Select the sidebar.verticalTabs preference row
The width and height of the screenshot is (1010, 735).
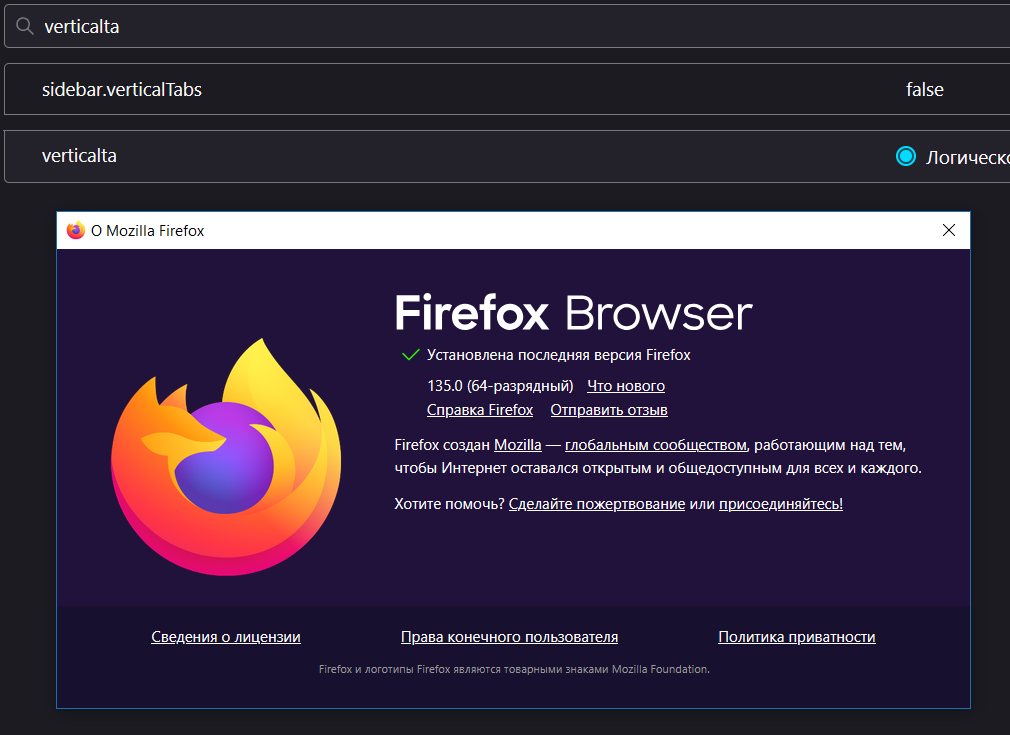pyautogui.click(x=507, y=89)
